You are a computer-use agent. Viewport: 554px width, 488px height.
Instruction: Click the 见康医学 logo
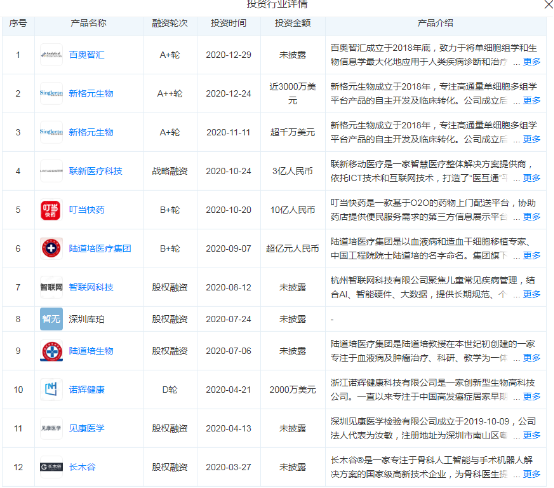[51, 428]
